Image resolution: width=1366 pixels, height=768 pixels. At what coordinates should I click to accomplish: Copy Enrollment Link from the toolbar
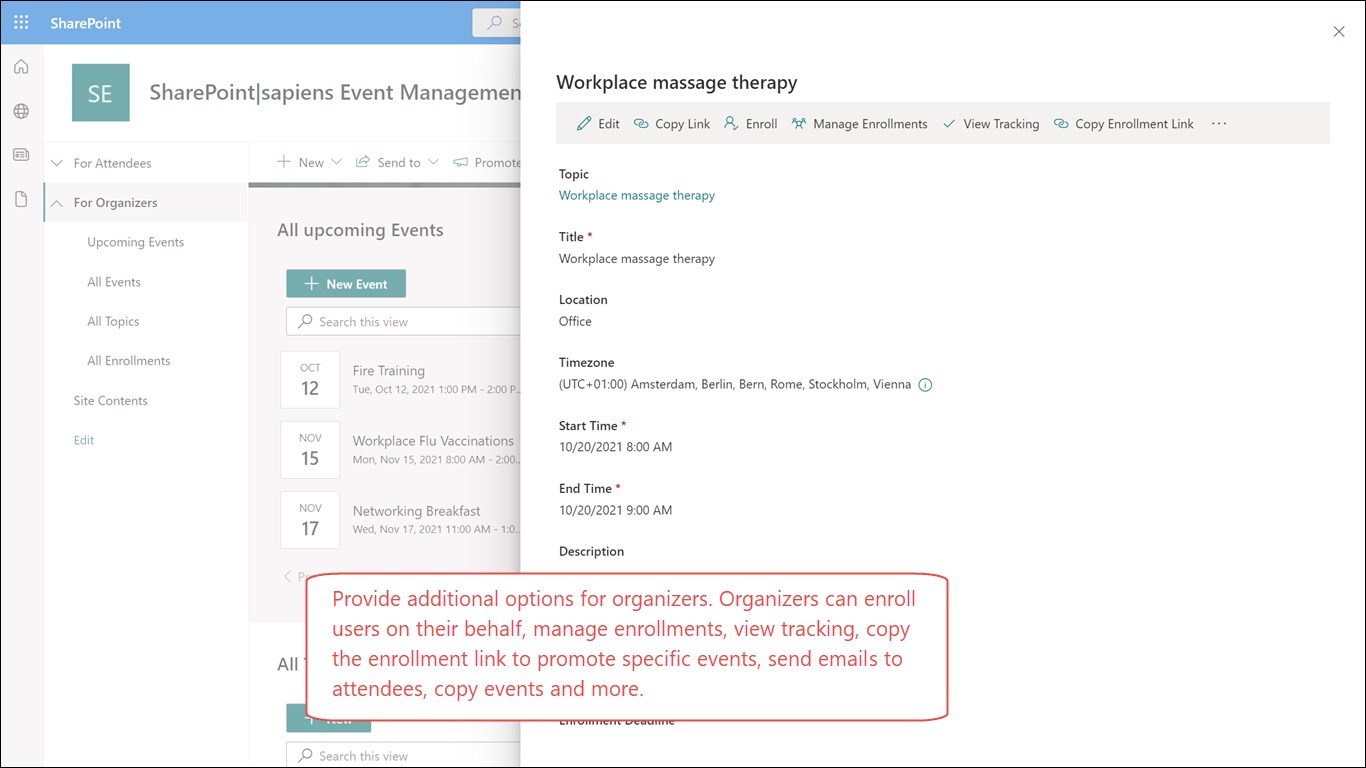pos(1124,124)
